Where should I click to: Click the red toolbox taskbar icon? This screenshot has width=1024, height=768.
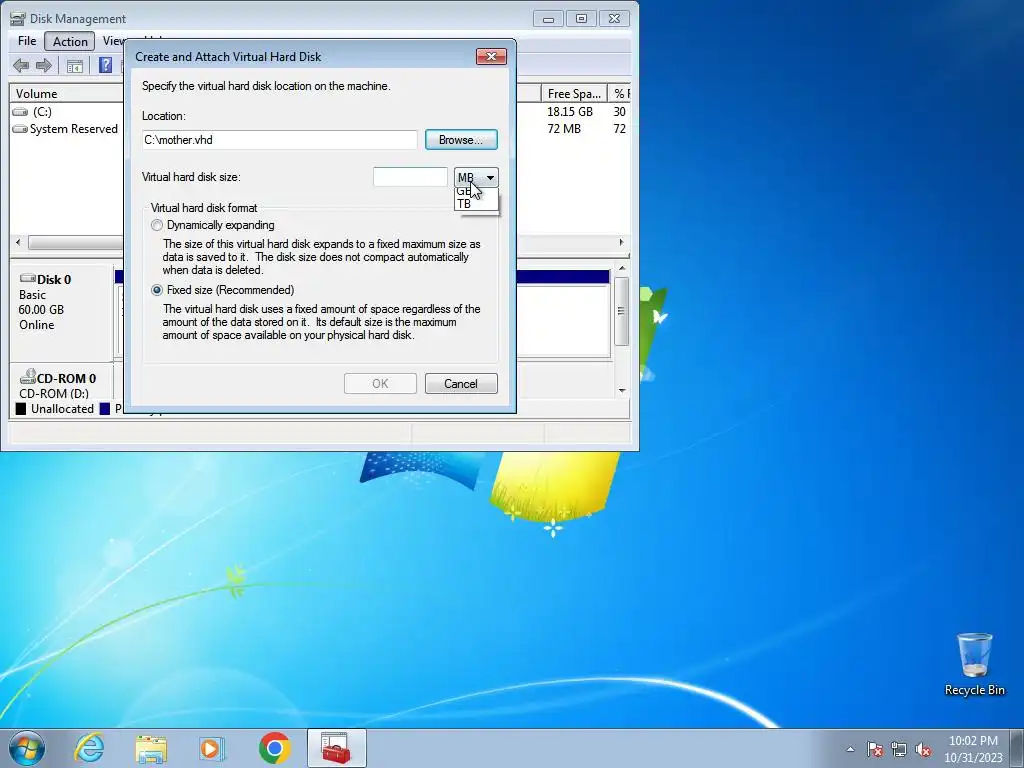(x=336, y=748)
